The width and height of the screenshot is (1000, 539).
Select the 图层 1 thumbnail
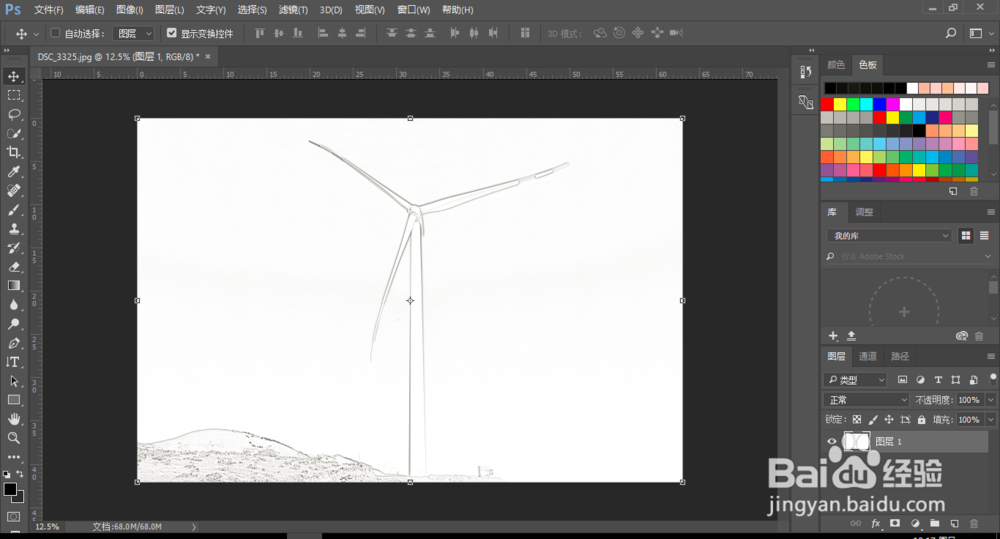(x=856, y=441)
